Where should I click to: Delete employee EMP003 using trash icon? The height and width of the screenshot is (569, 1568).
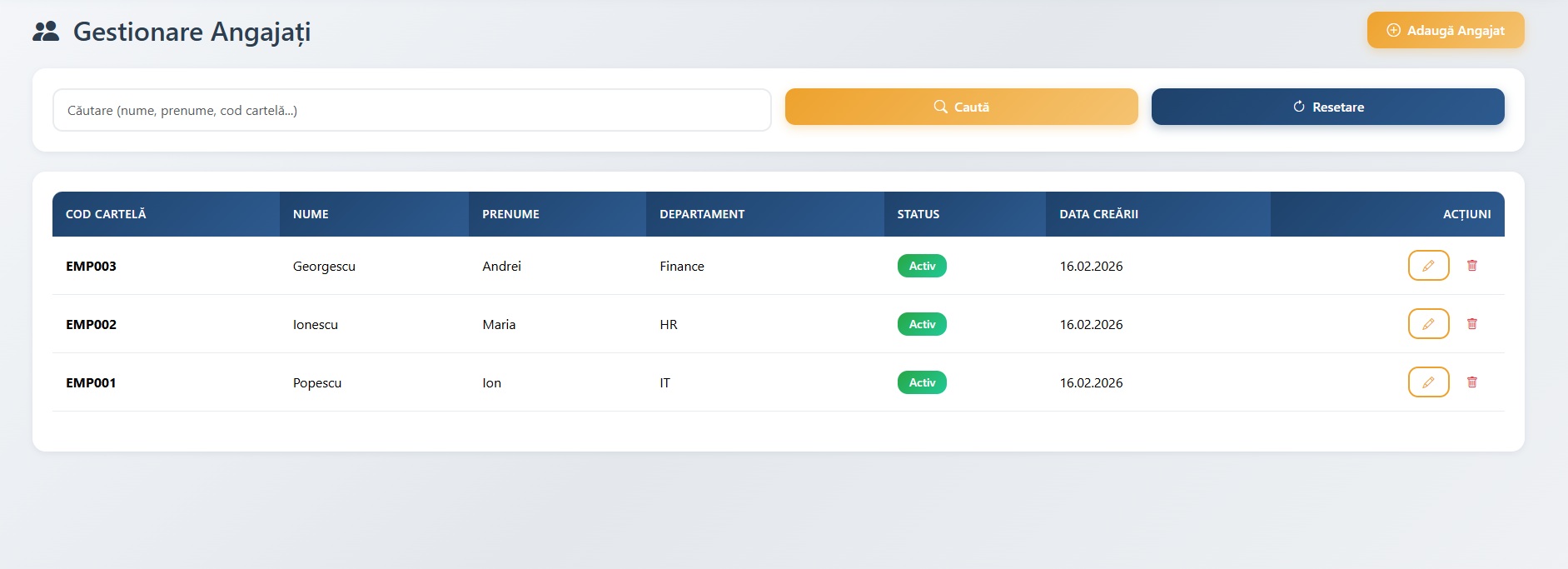1471,266
